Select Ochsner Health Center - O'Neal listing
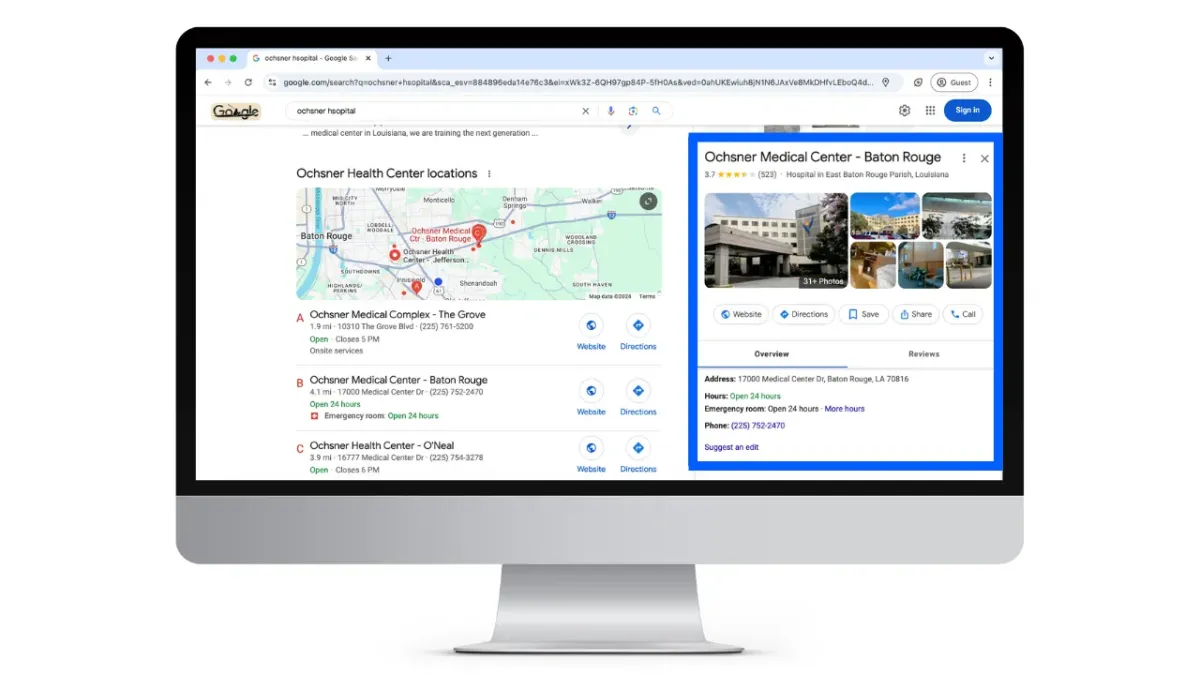This screenshot has width=1200, height=675. 381,446
